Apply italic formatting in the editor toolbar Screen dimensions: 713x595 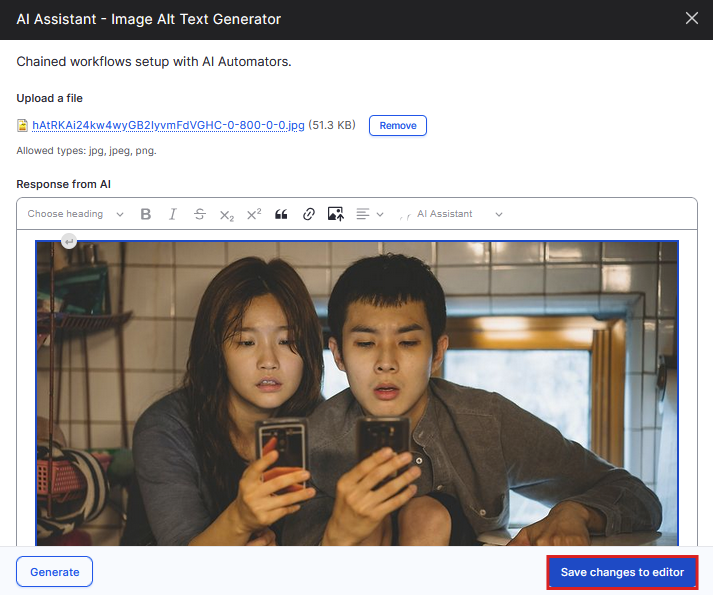[173, 214]
